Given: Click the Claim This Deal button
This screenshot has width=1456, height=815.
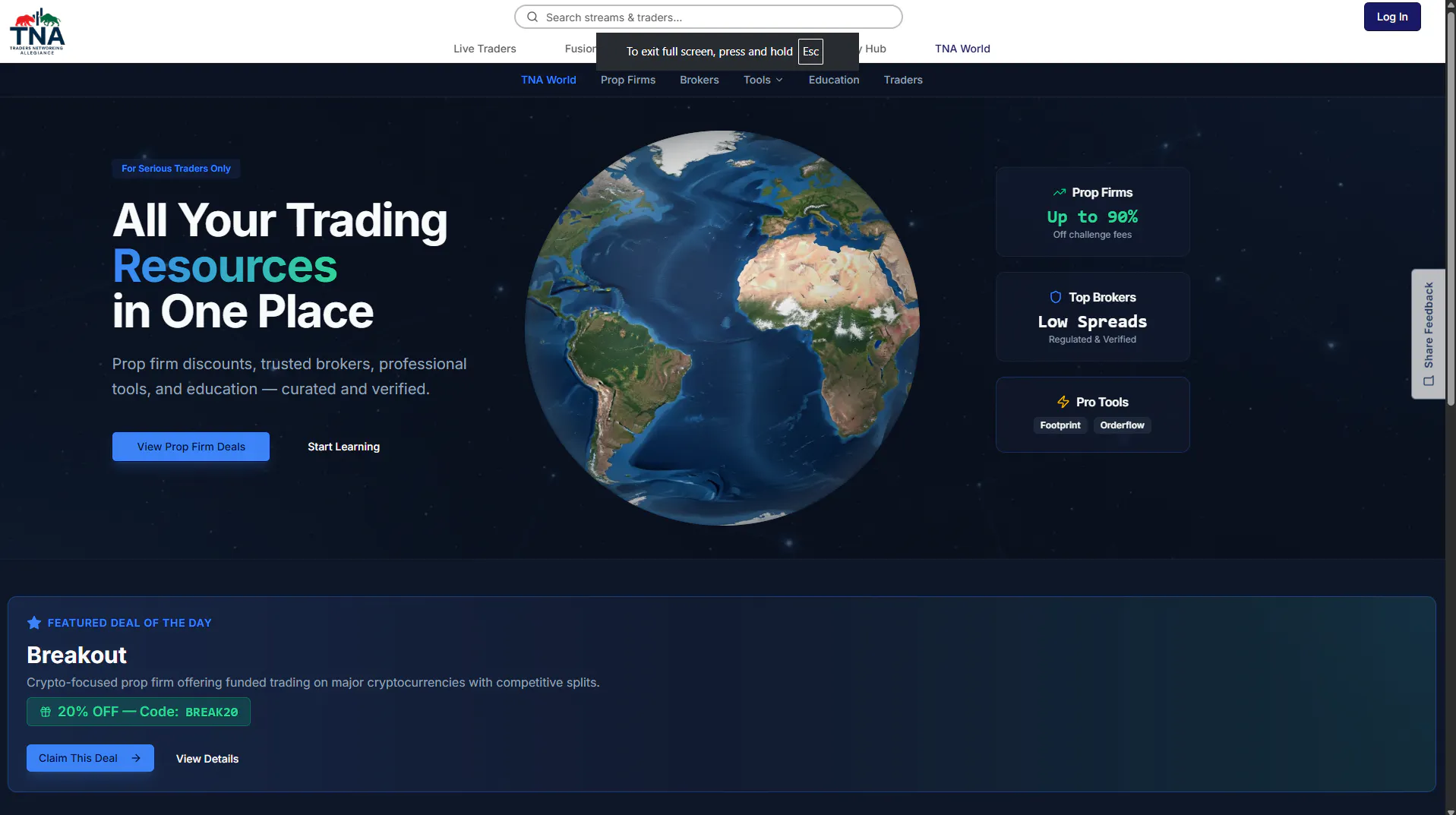Looking at the screenshot, I should point(90,758).
